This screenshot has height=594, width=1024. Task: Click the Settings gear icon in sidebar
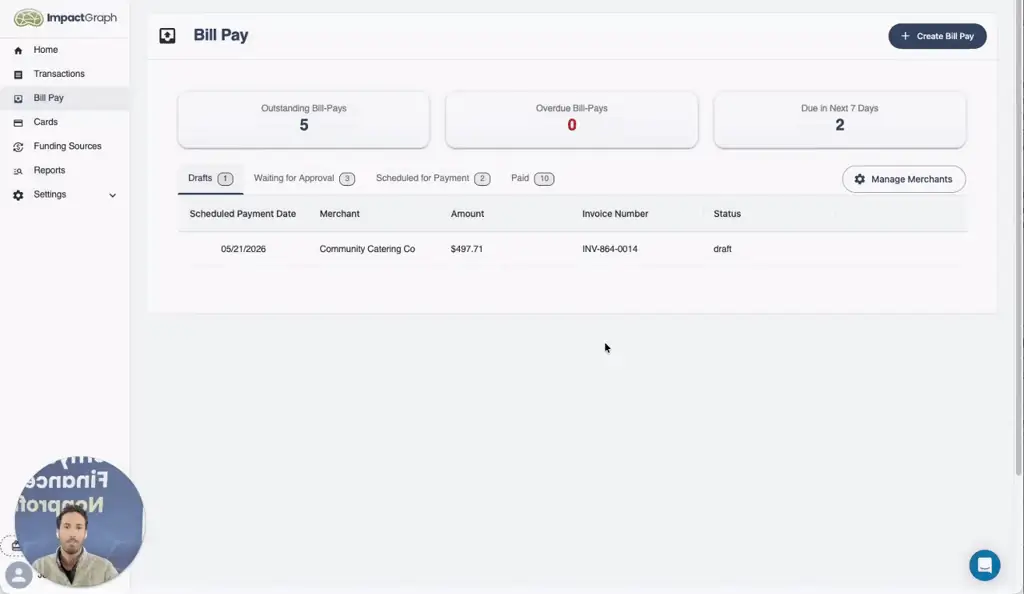click(18, 195)
